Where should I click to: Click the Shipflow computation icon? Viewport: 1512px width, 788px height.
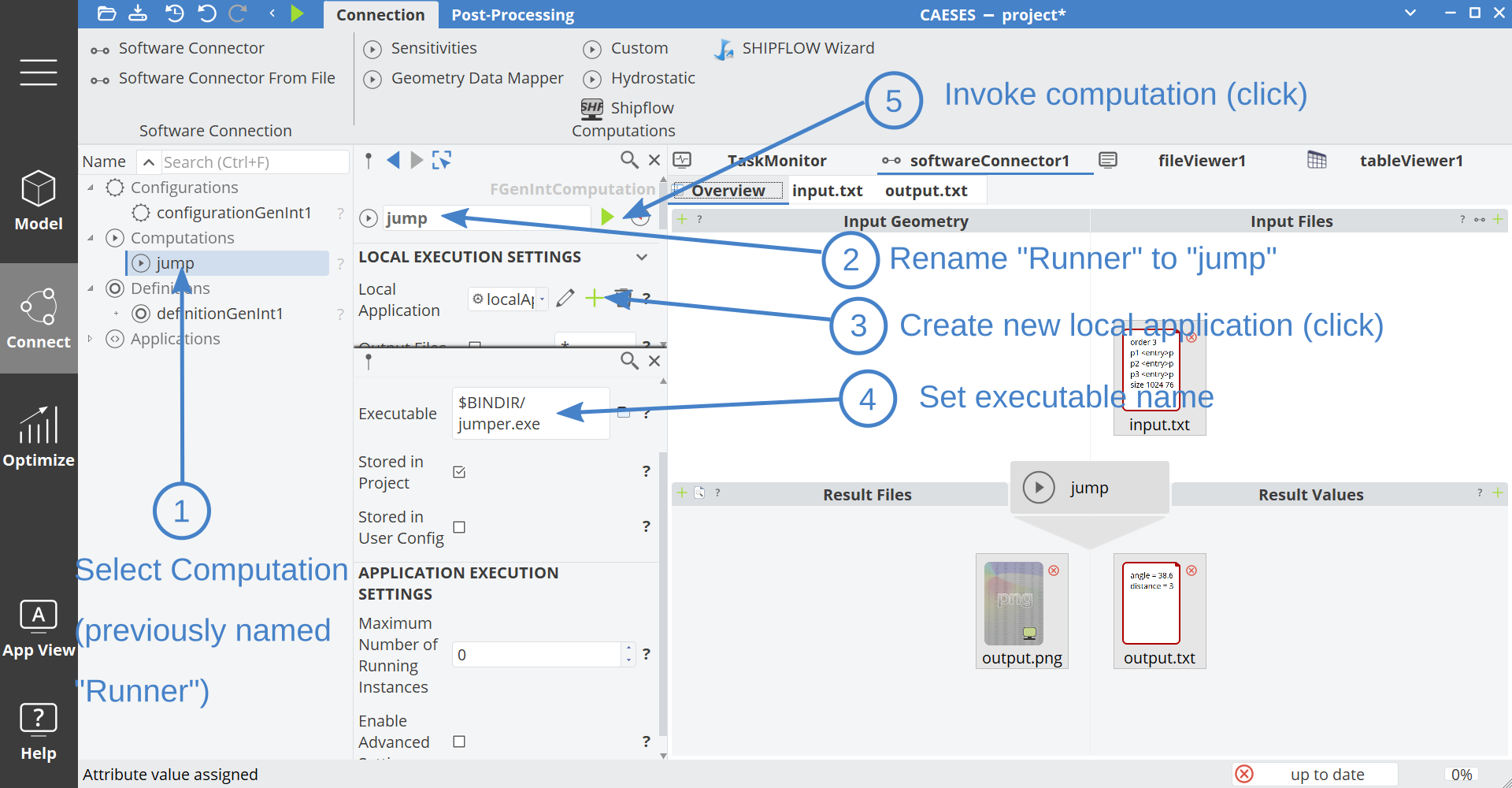(591, 108)
